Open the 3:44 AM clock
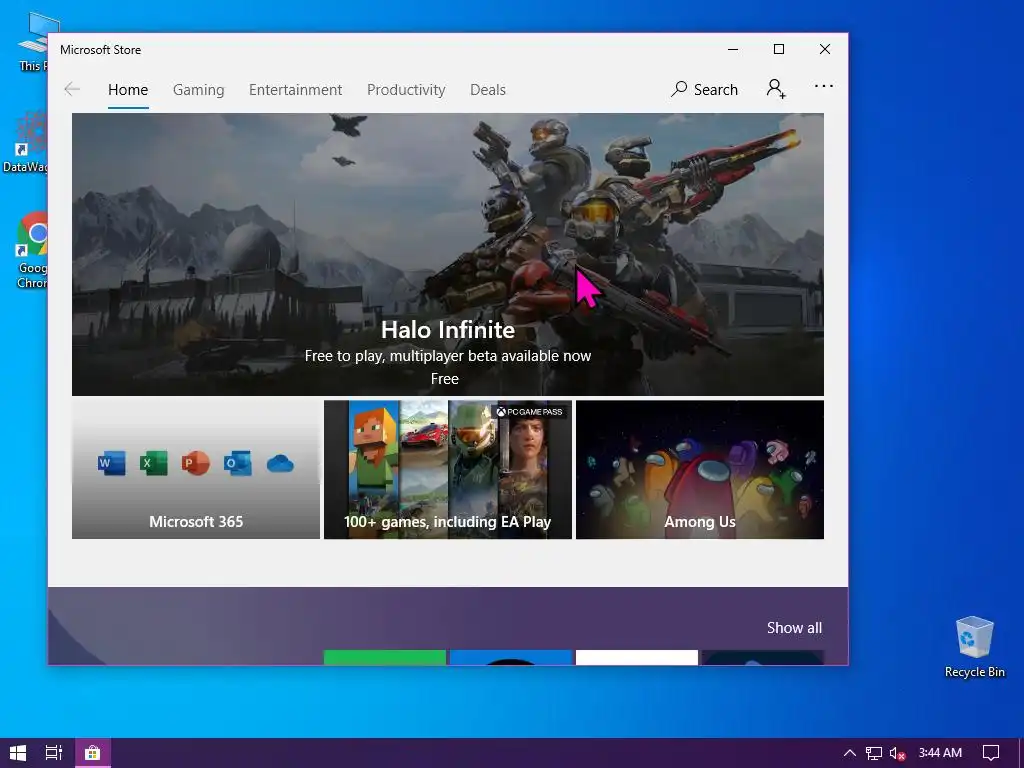1024x768 pixels. tap(940, 753)
